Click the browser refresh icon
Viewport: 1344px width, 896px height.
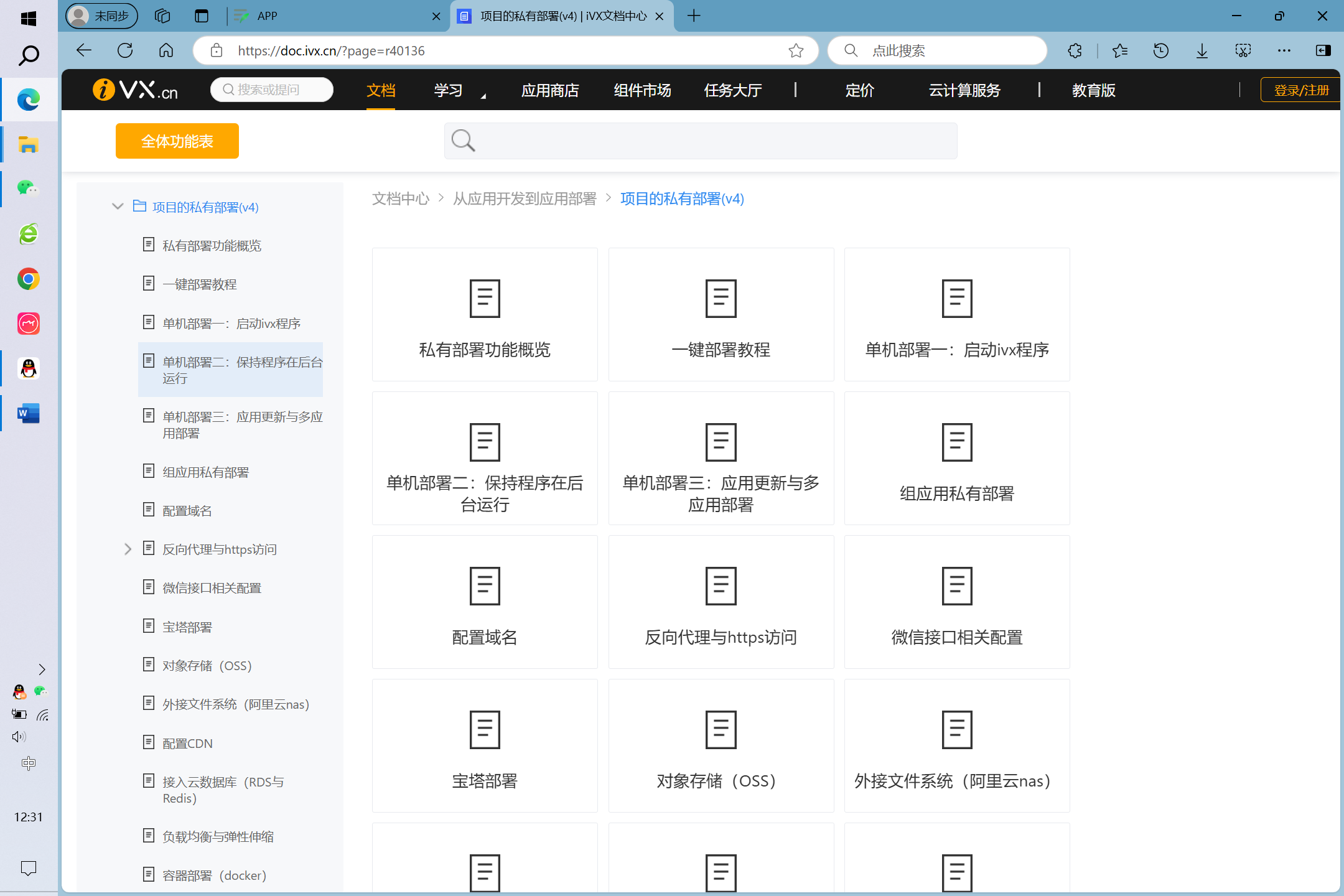pyautogui.click(x=125, y=50)
